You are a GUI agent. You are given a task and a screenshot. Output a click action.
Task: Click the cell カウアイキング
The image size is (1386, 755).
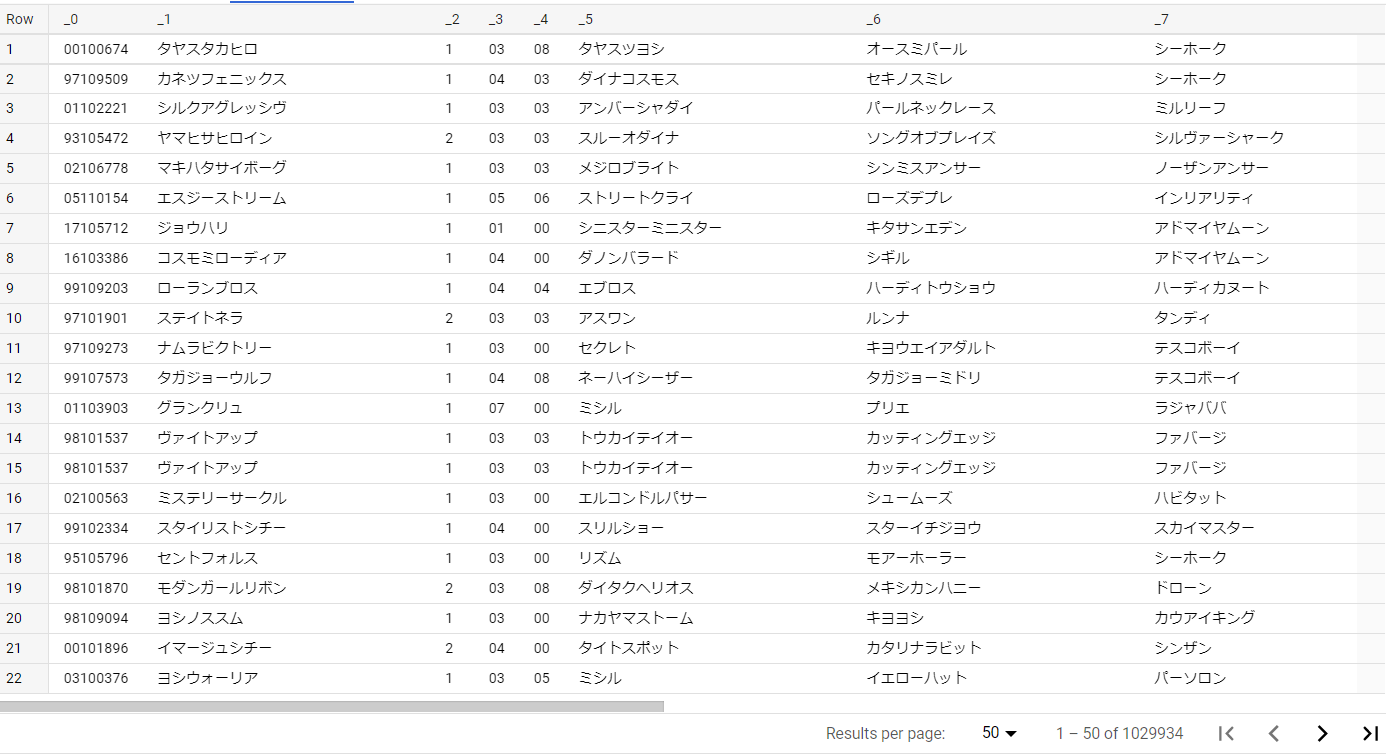click(1205, 618)
